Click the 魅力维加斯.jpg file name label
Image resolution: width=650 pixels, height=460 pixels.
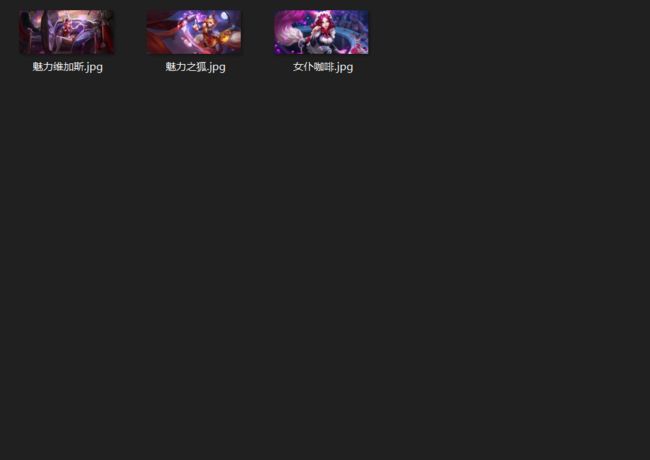68,67
